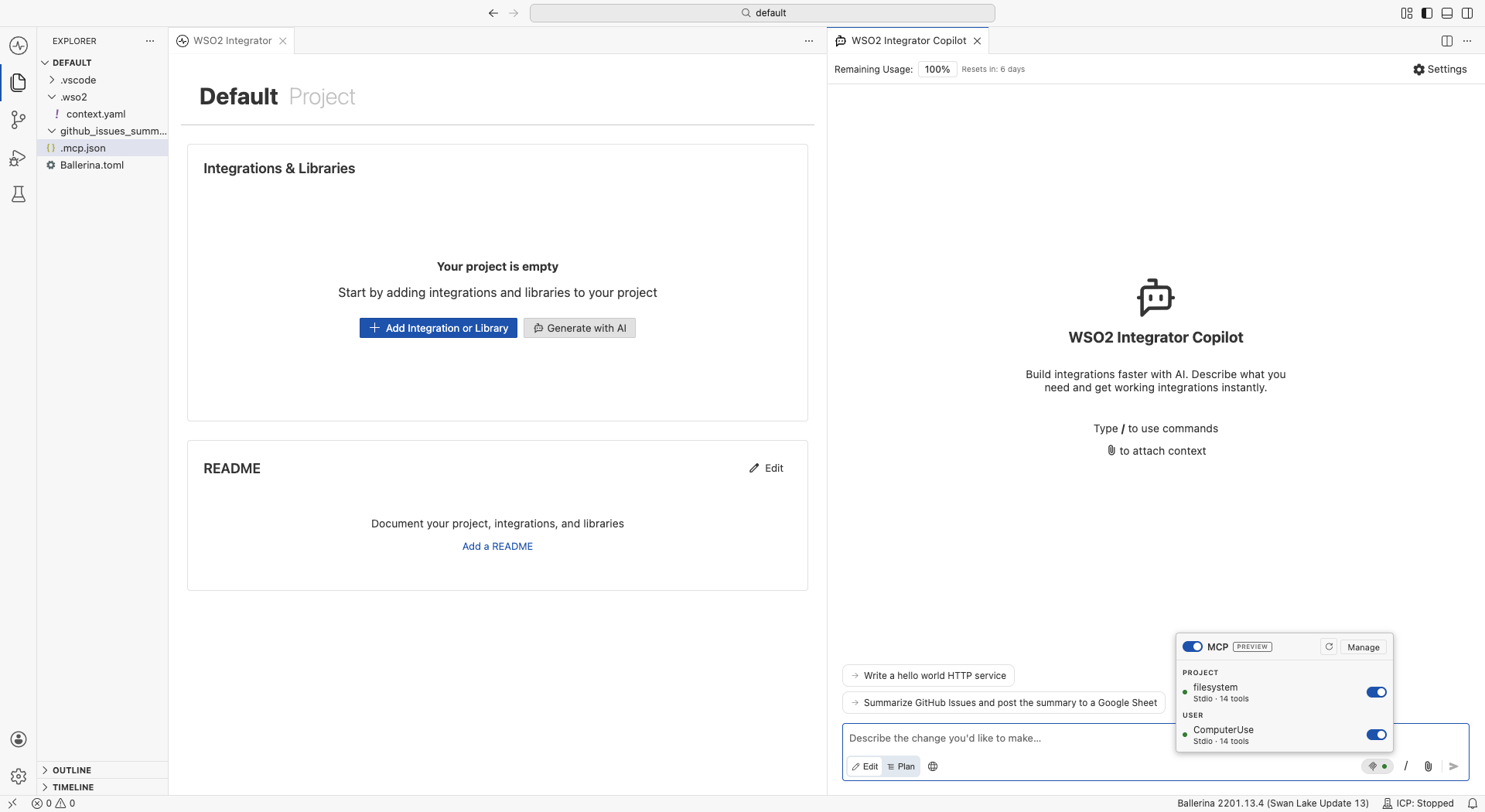Click Ballerina version in status bar
The image size is (1485, 812).
point(1273,803)
